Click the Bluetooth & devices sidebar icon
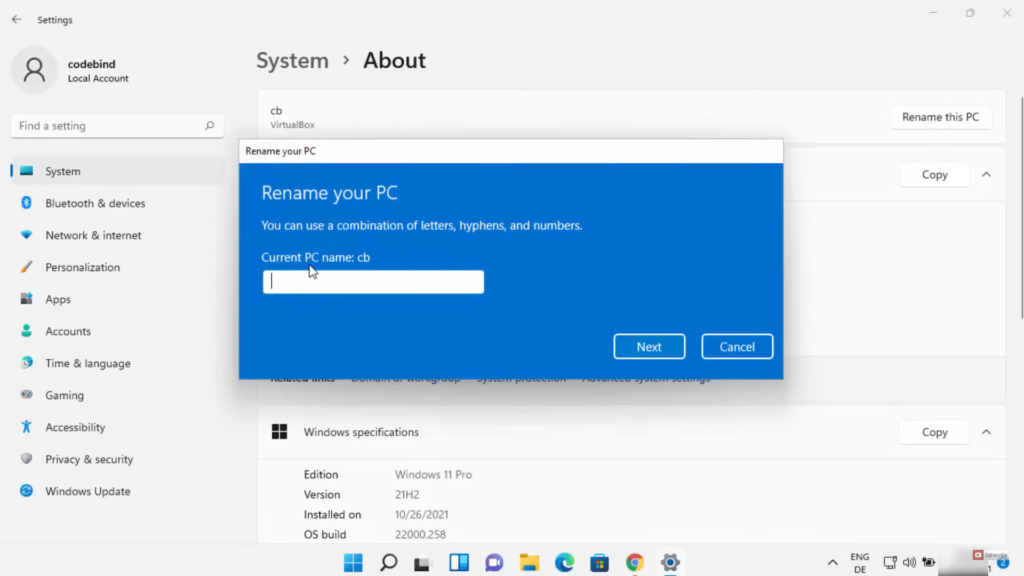Image resolution: width=1024 pixels, height=576 pixels. point(27,203)
